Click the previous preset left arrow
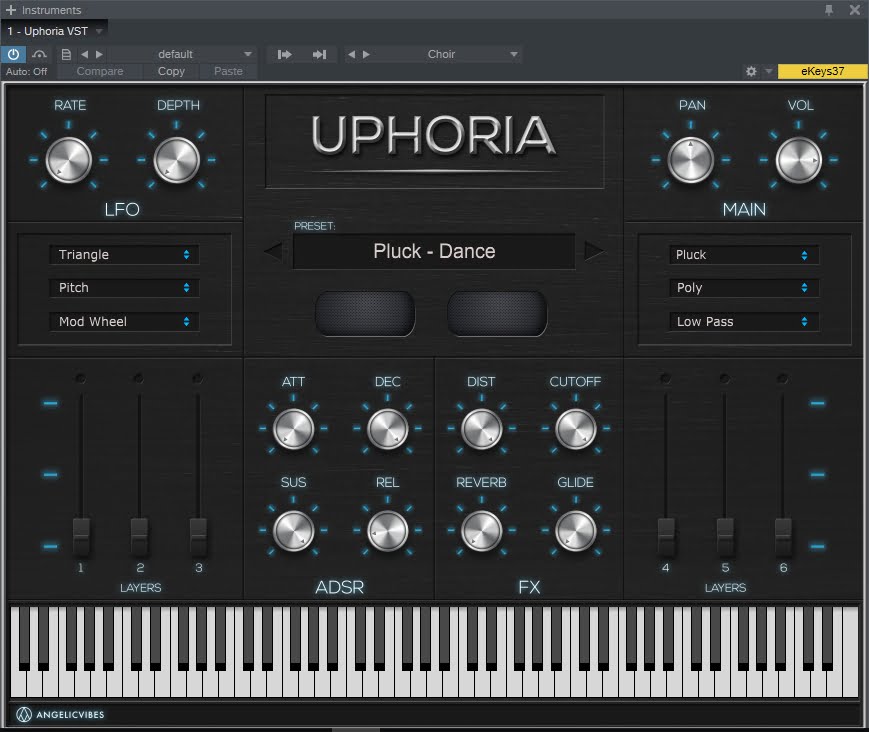869x732 pixels. (273, 252)
